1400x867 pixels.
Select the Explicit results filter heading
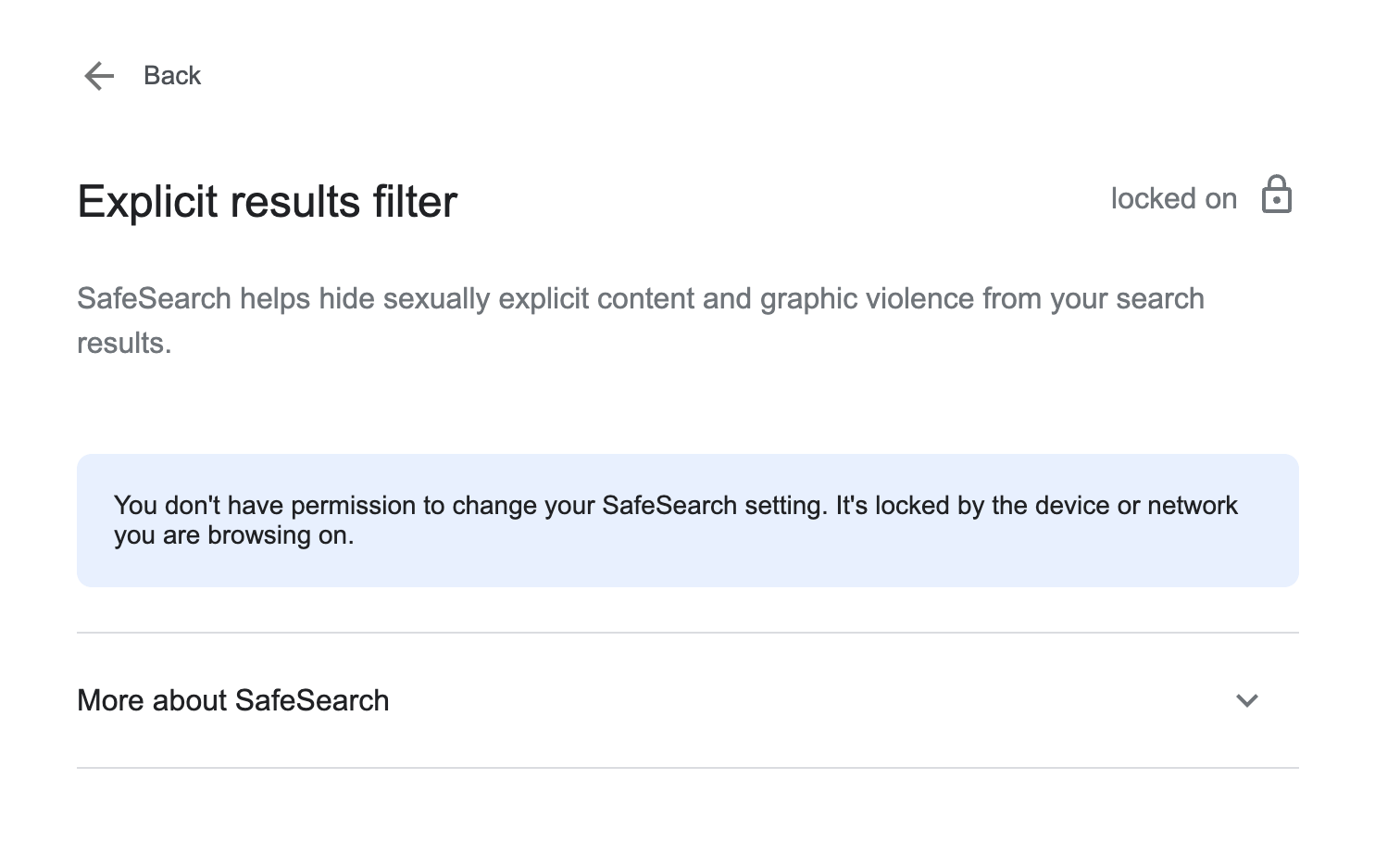pos(268,202)
